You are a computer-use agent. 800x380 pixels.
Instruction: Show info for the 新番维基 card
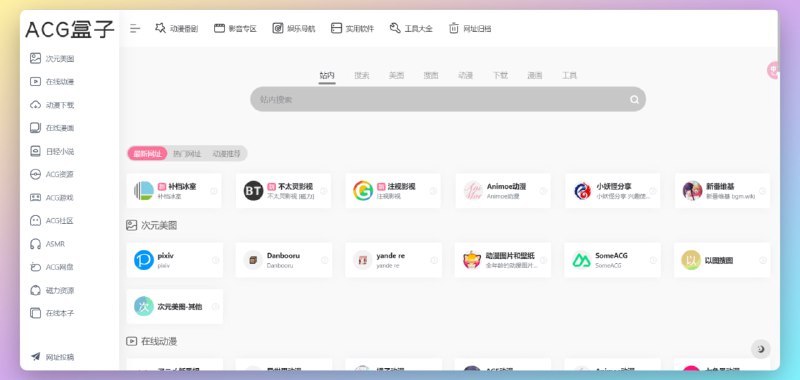pos(762,191)
